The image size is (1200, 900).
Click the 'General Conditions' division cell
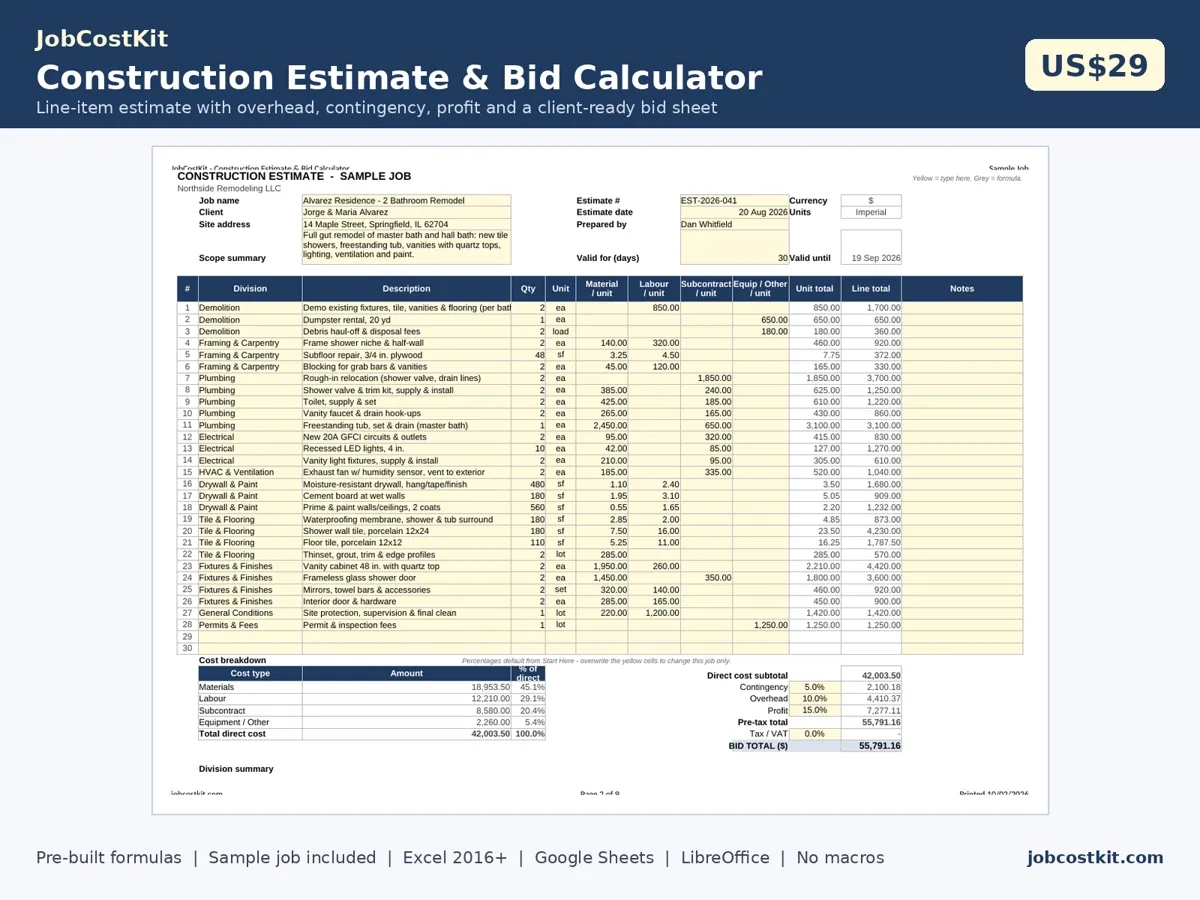[250, 613]
